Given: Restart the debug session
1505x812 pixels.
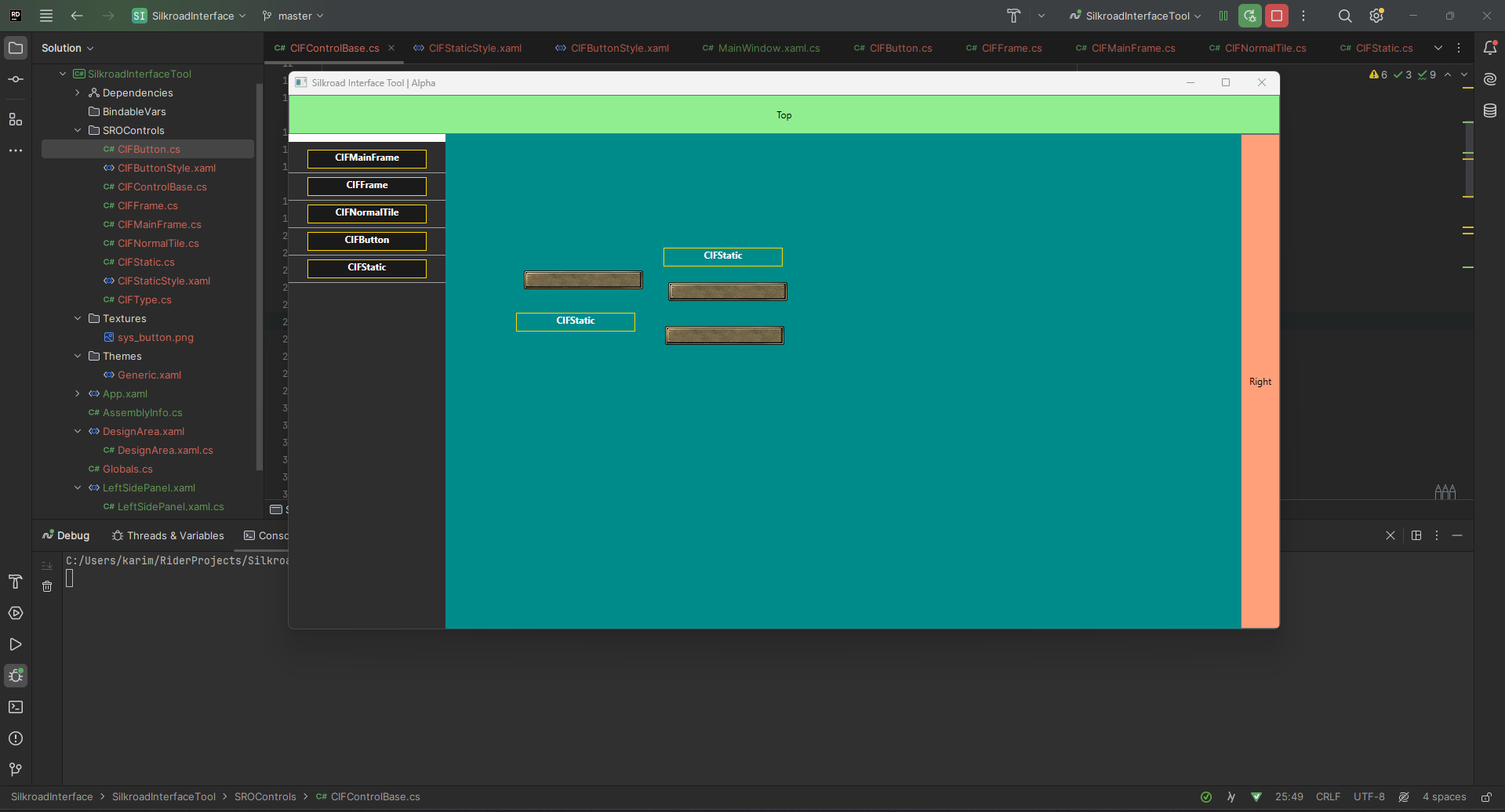Looking at the screenshot, I should tap(1250, 16).
